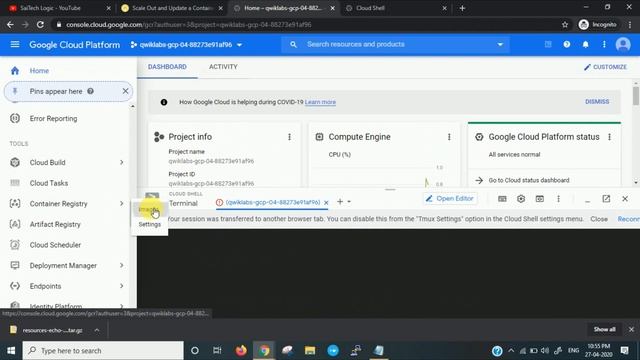
Task: Open the project selector dropdown
Action: tap(186, 44)
